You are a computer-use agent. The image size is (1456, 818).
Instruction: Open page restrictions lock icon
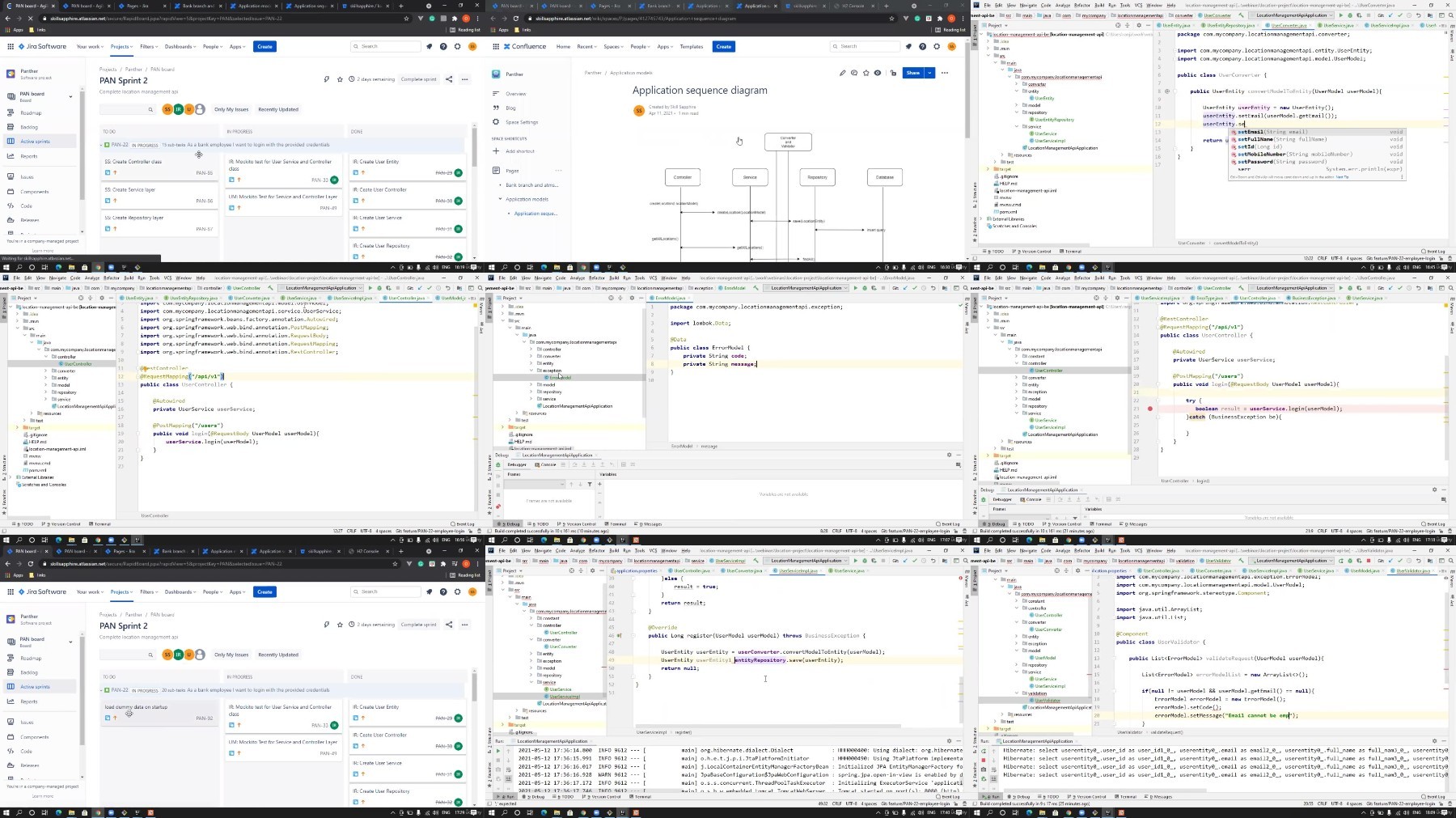click(x=894, y=73)
